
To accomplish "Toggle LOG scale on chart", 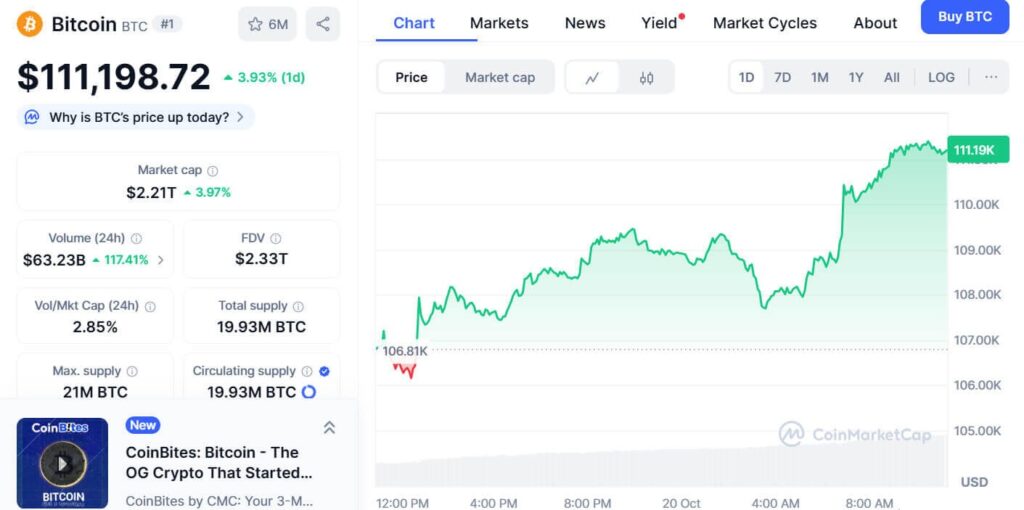I will point(941,77).
